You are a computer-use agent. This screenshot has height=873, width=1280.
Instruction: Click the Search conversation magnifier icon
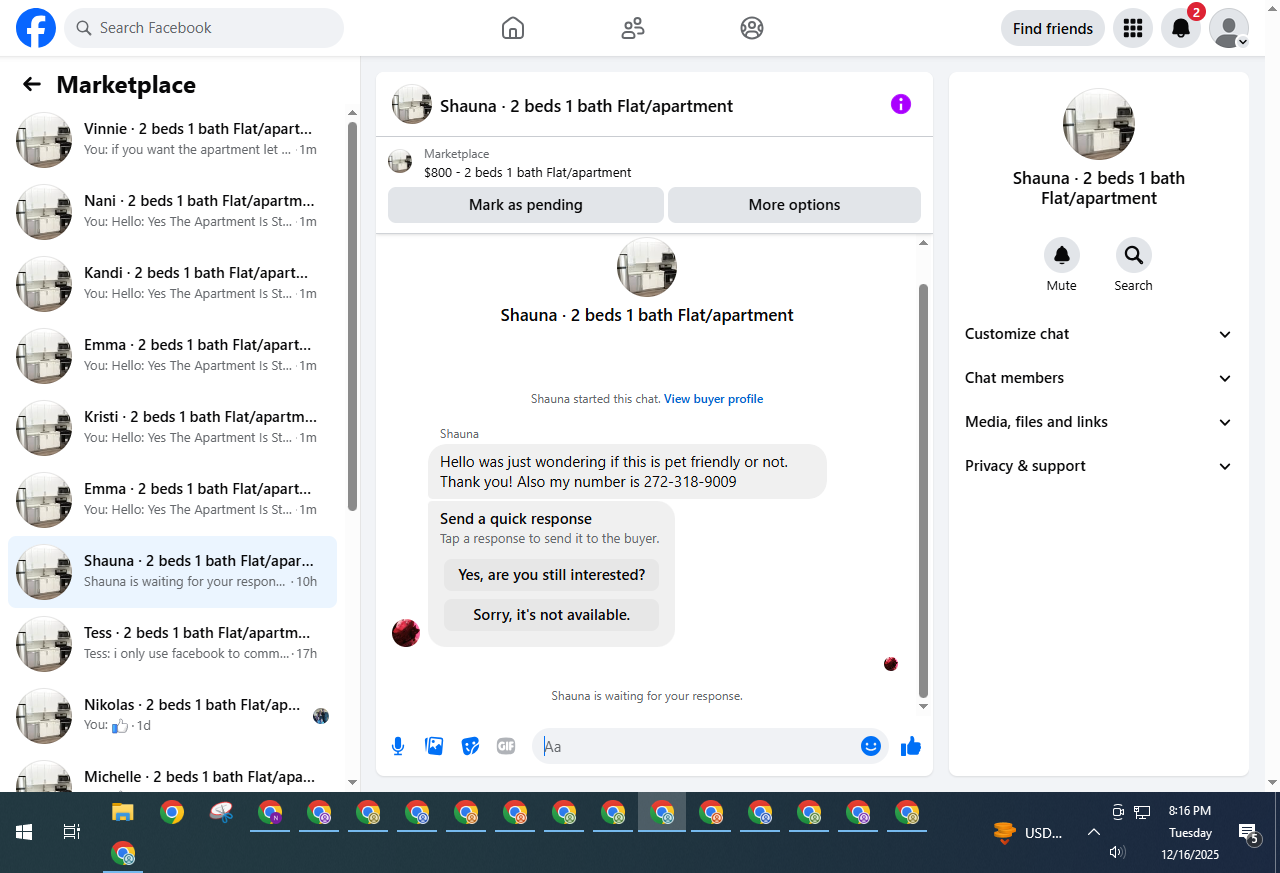[x=1133, y=255]
